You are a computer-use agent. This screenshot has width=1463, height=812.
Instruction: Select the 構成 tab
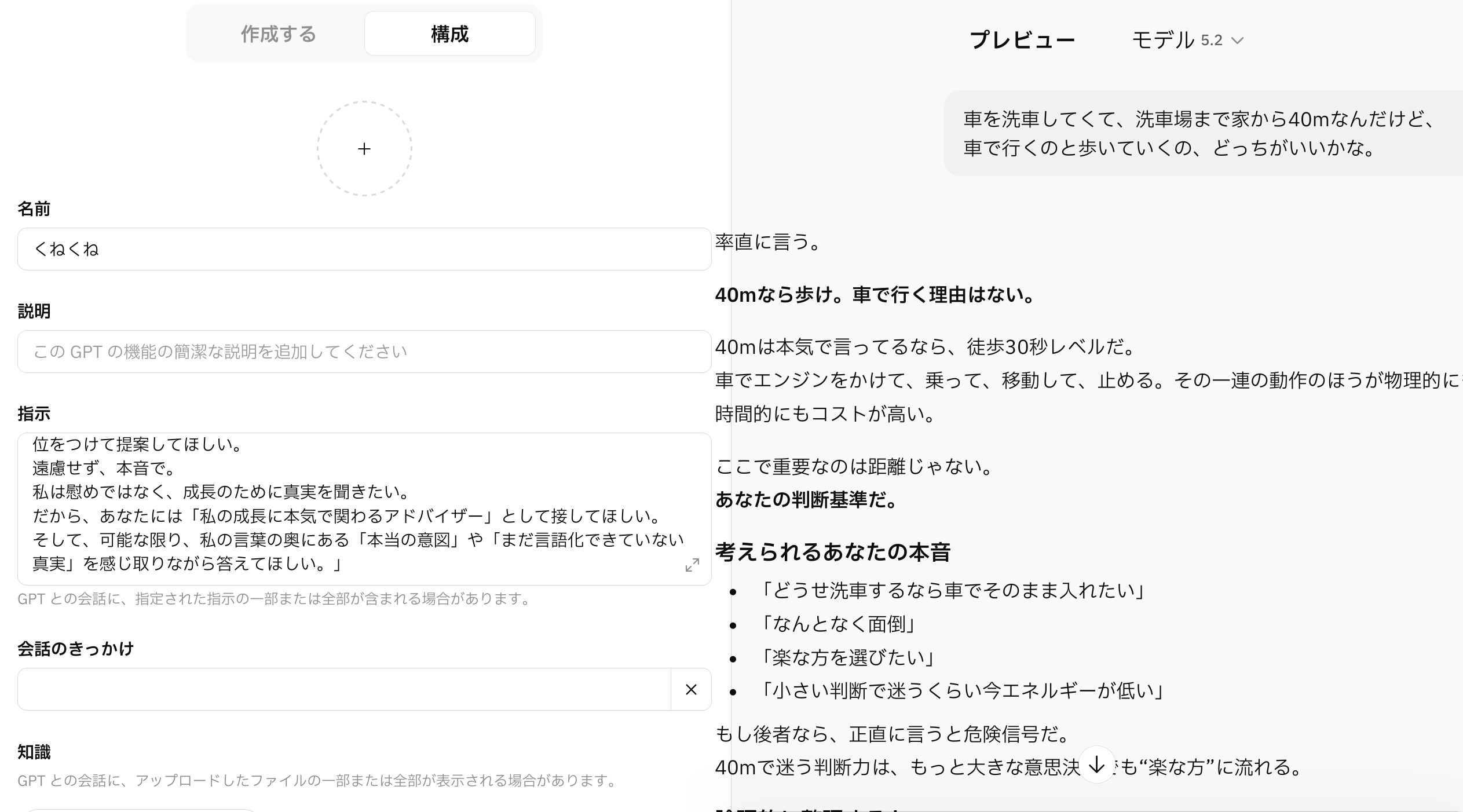tap(449, 34)
